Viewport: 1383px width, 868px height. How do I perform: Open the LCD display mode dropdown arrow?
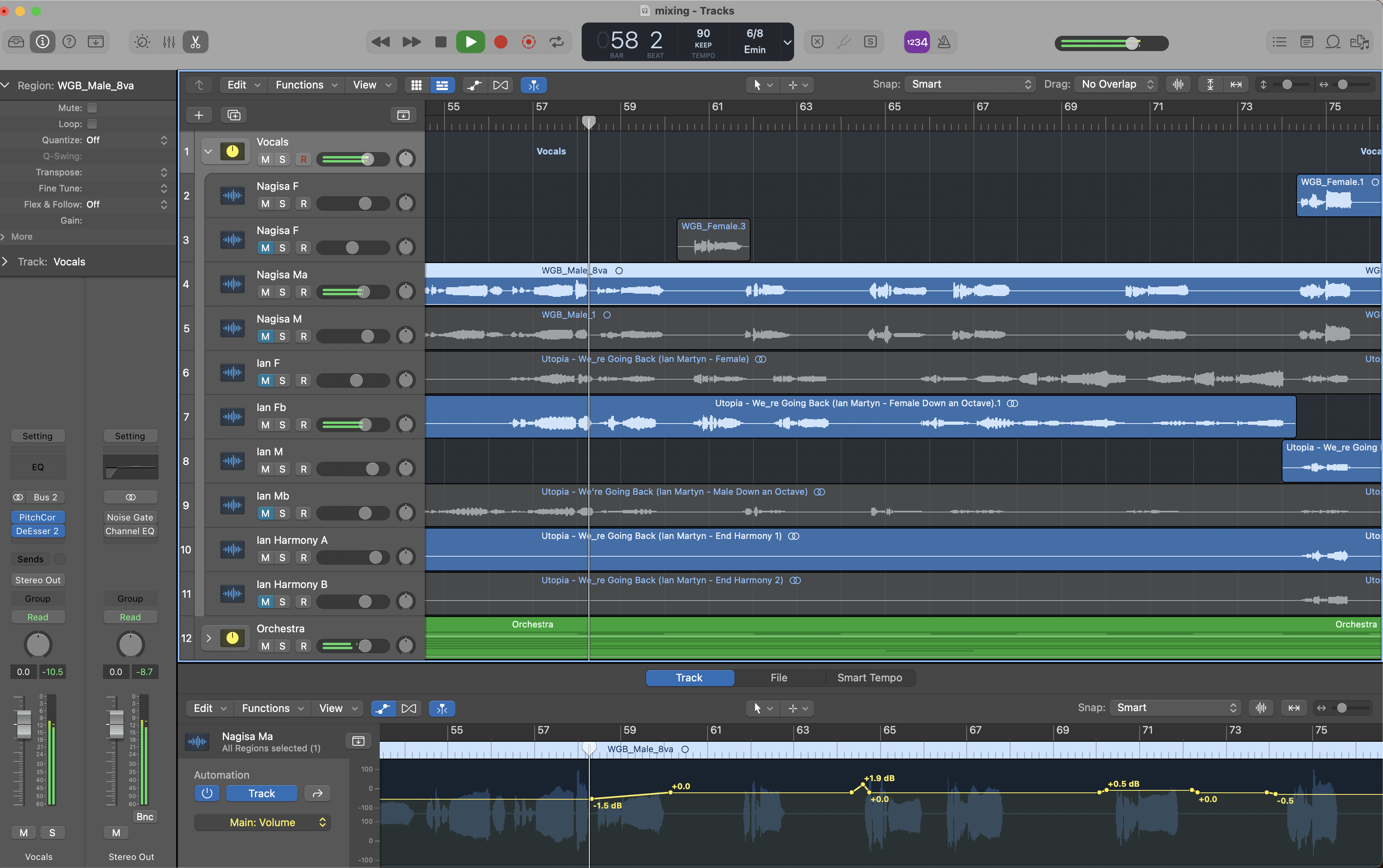tap(787, 42)
